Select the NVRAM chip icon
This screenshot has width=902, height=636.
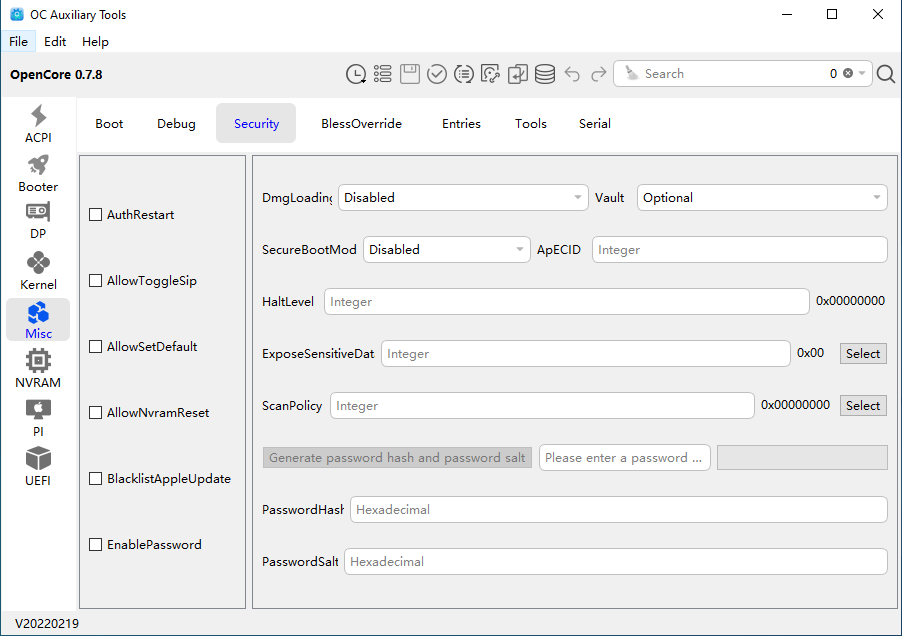tap(38, 362)
